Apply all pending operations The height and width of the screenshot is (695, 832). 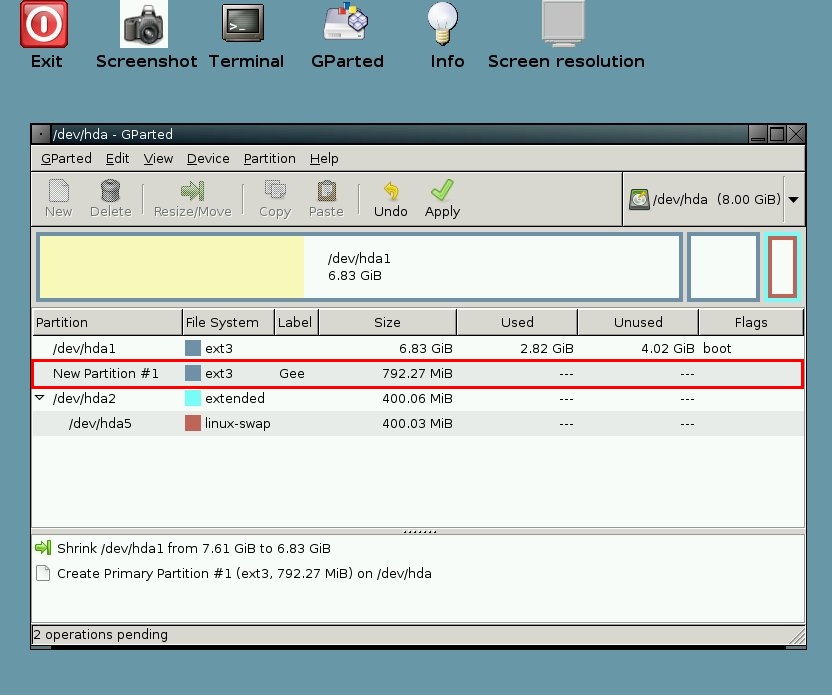pyautogui.click(x=442, y=198)
